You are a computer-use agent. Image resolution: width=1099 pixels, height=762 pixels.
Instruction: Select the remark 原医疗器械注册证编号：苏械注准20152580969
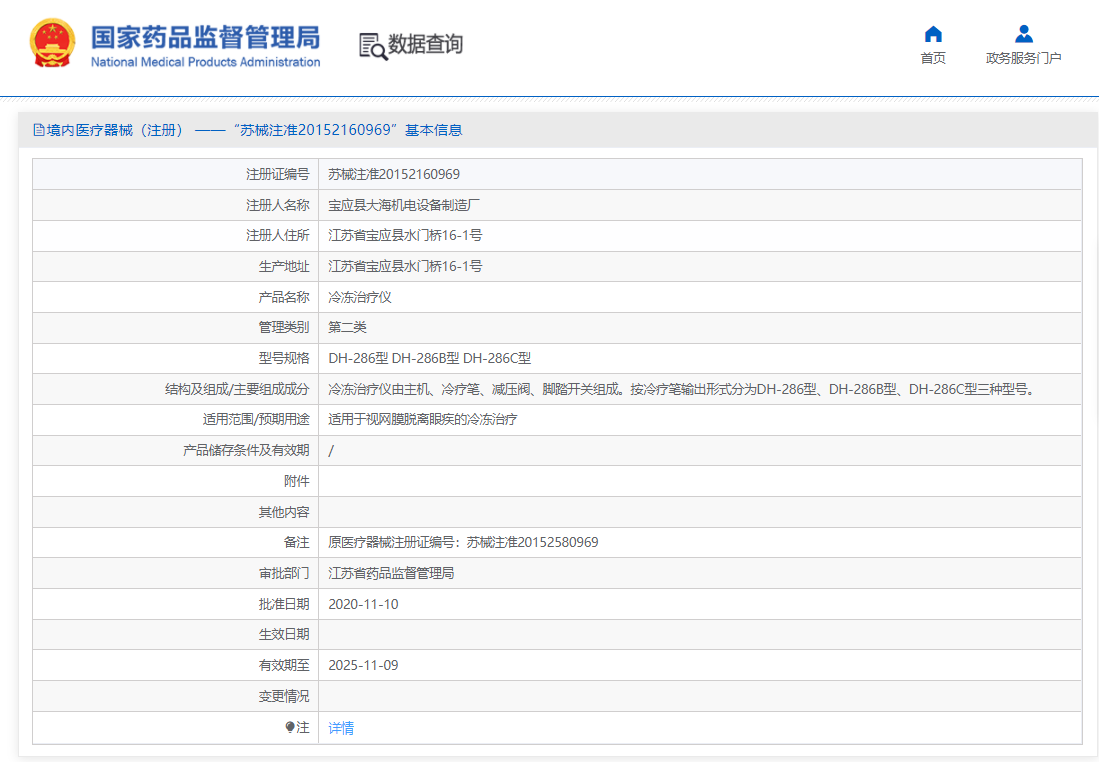pos(463,542)
